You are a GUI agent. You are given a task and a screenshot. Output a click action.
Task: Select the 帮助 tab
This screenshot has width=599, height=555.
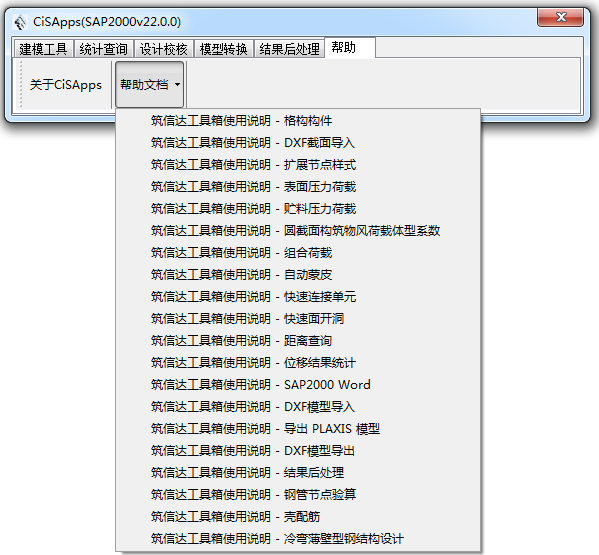click(350, 48)
